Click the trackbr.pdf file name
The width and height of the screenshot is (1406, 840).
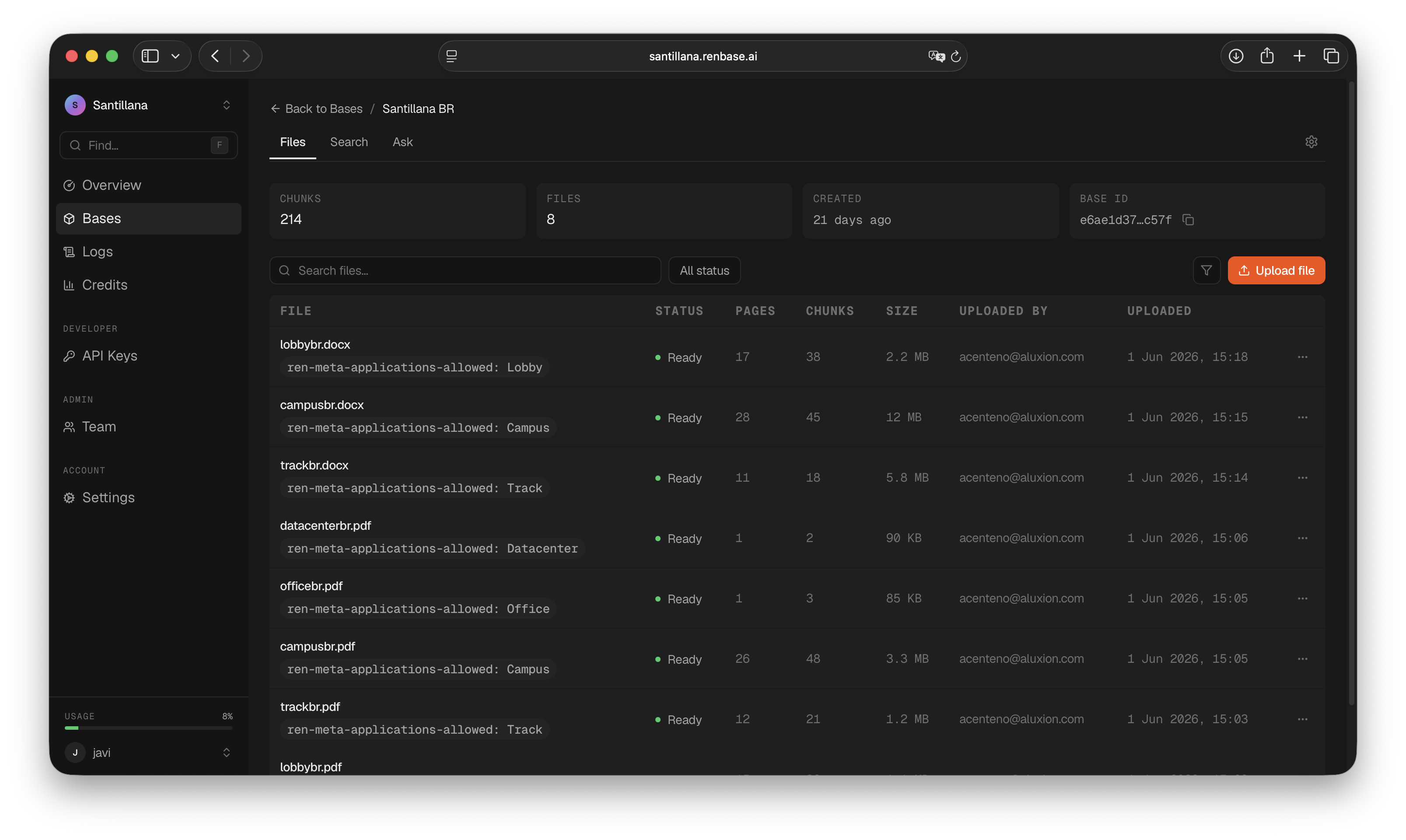(310, 707)
